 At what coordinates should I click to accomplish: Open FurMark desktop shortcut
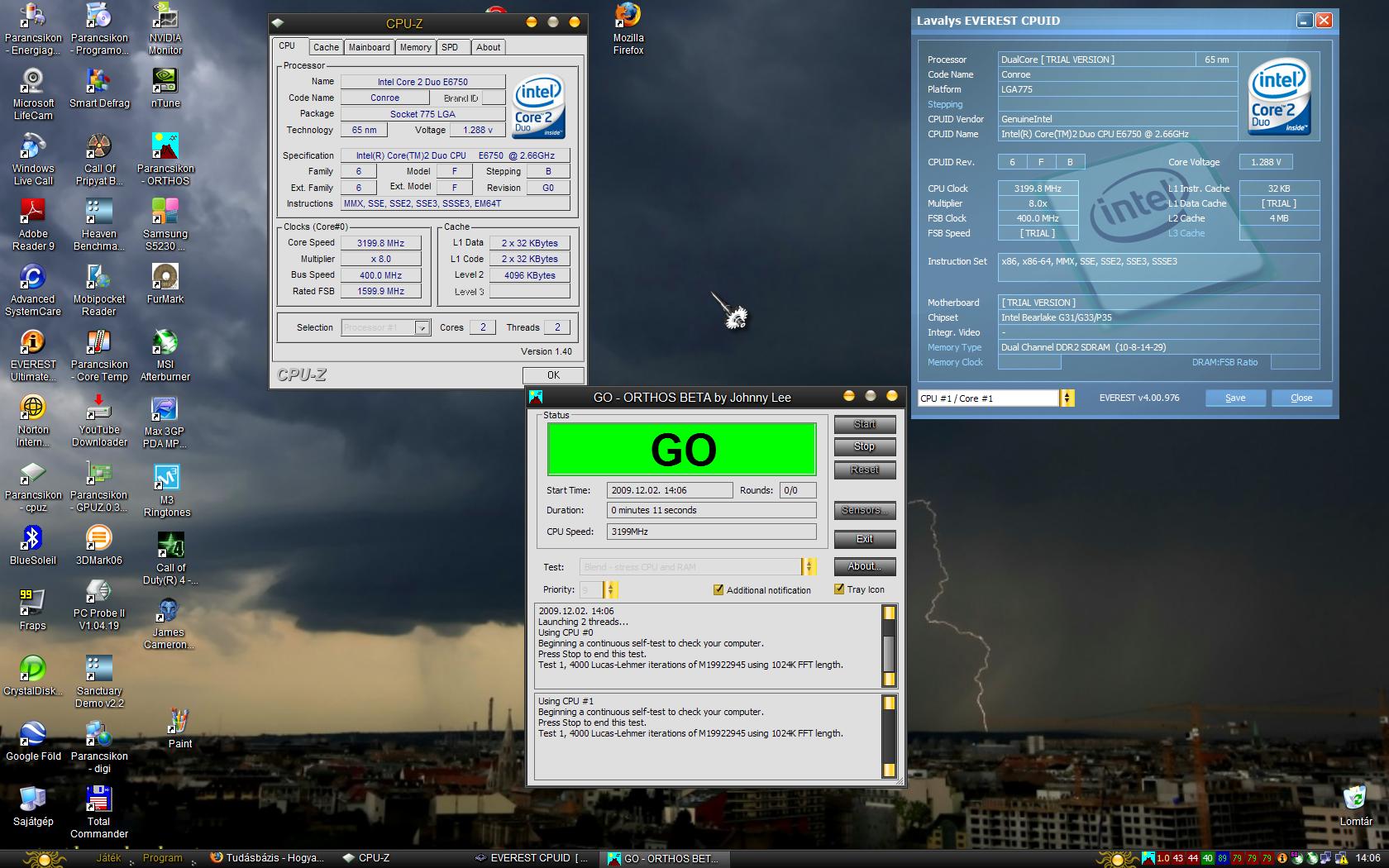[x=165, y=284]
